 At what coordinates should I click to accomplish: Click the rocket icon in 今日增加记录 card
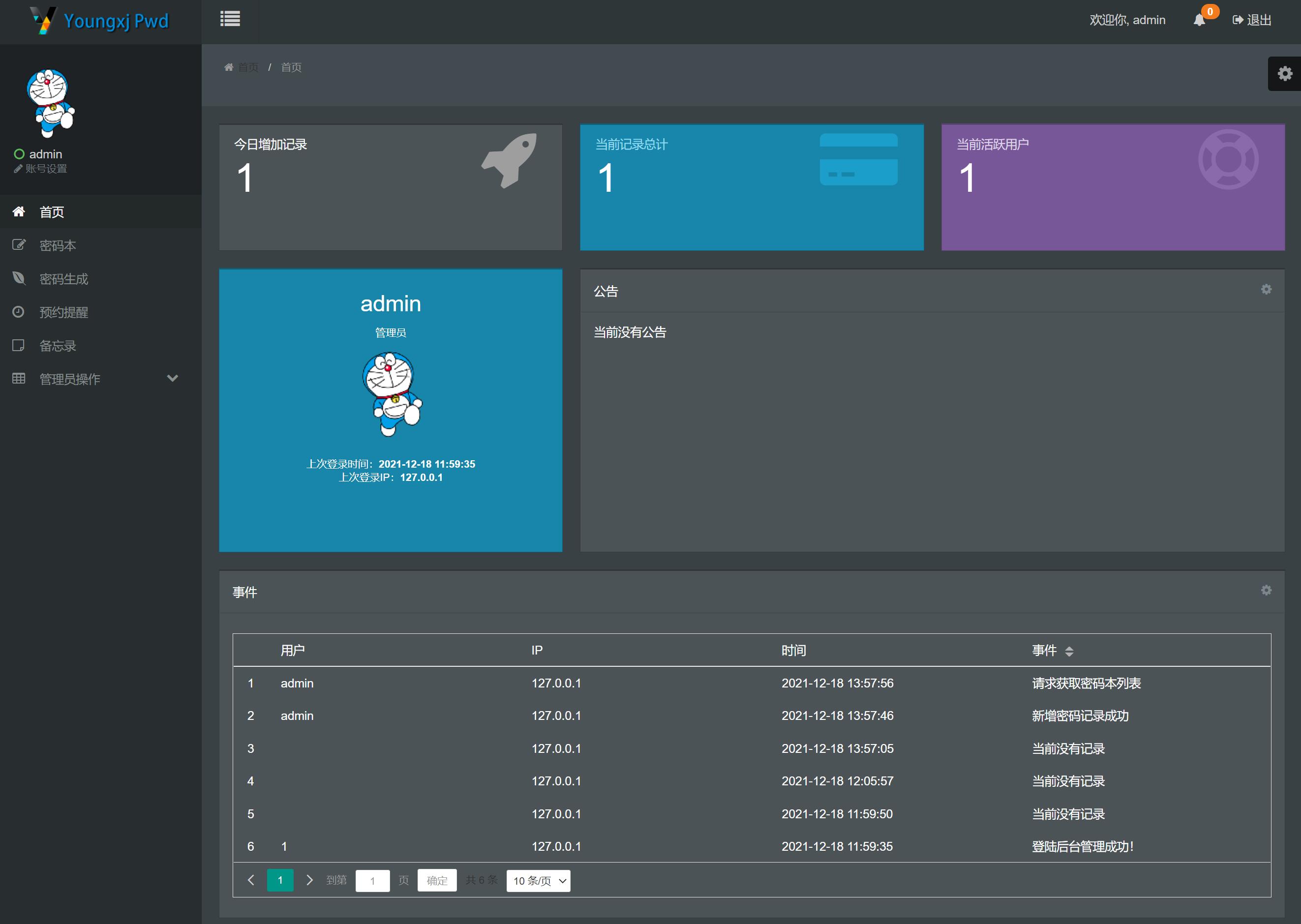510,160
